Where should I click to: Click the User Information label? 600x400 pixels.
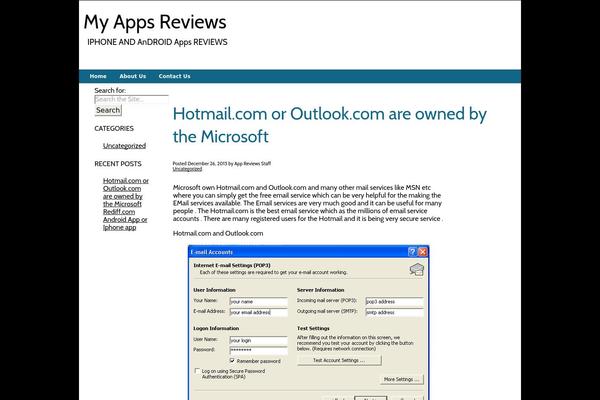(214, 290)
